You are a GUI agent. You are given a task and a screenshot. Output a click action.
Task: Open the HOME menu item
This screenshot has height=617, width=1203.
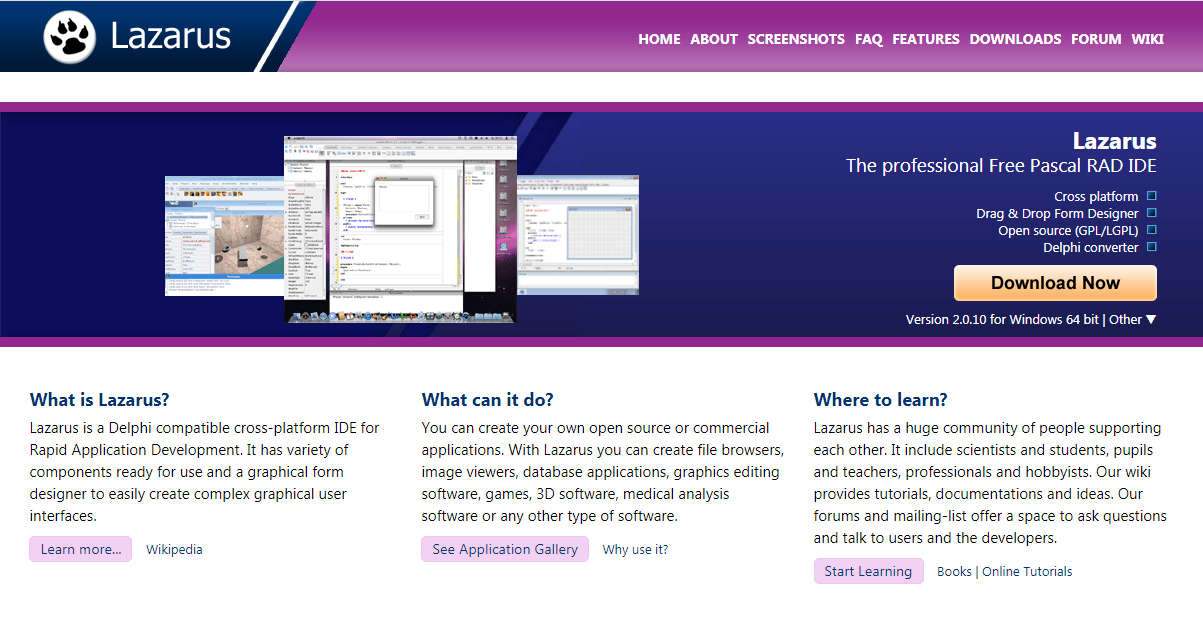659,39
